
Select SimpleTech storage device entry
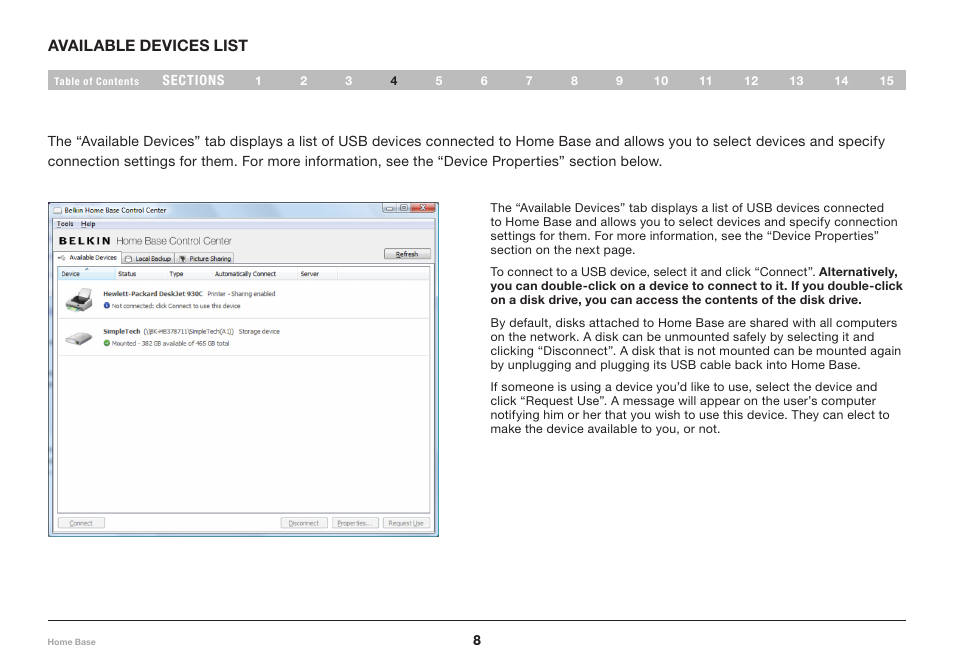[243, 337]
